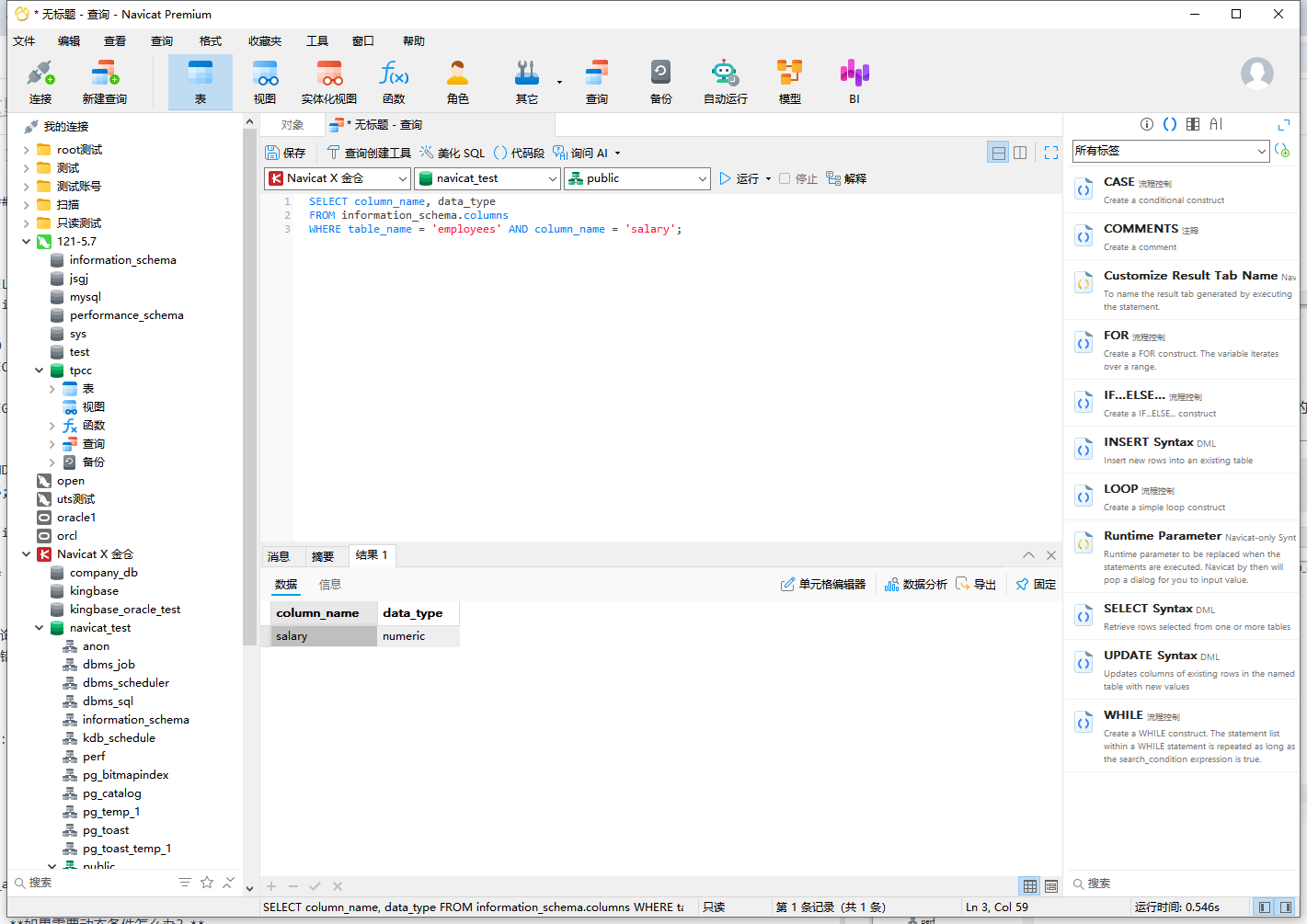Click the 保存 (Save) button
Image resolution: width=1307 pixels, height=924 pixels.
tap(285, 154)
